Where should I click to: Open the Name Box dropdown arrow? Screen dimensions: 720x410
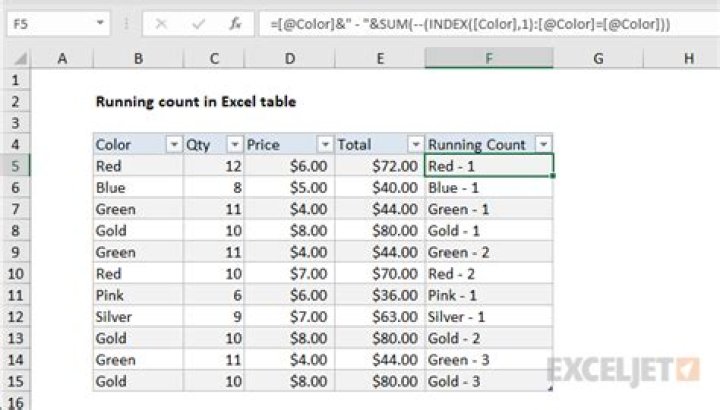(103, 21)
